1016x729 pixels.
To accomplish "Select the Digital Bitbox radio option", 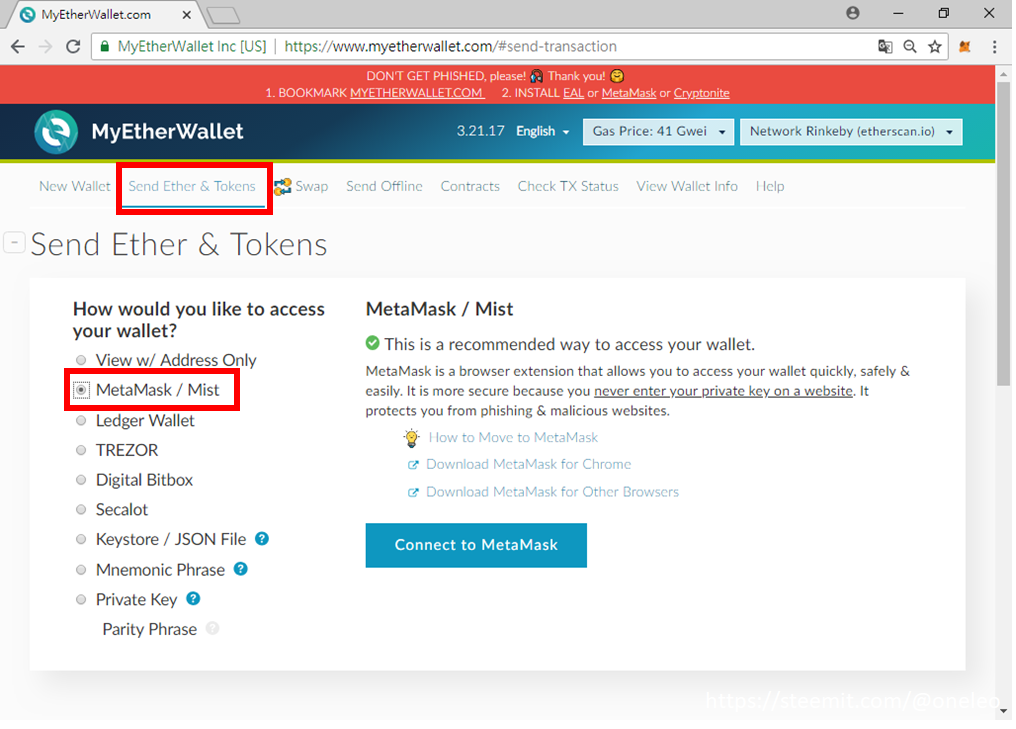I will tap(81, 480).
